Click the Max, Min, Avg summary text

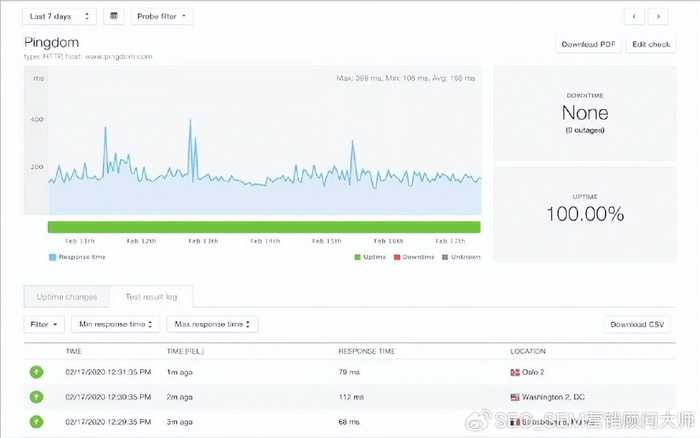(406, 78)
